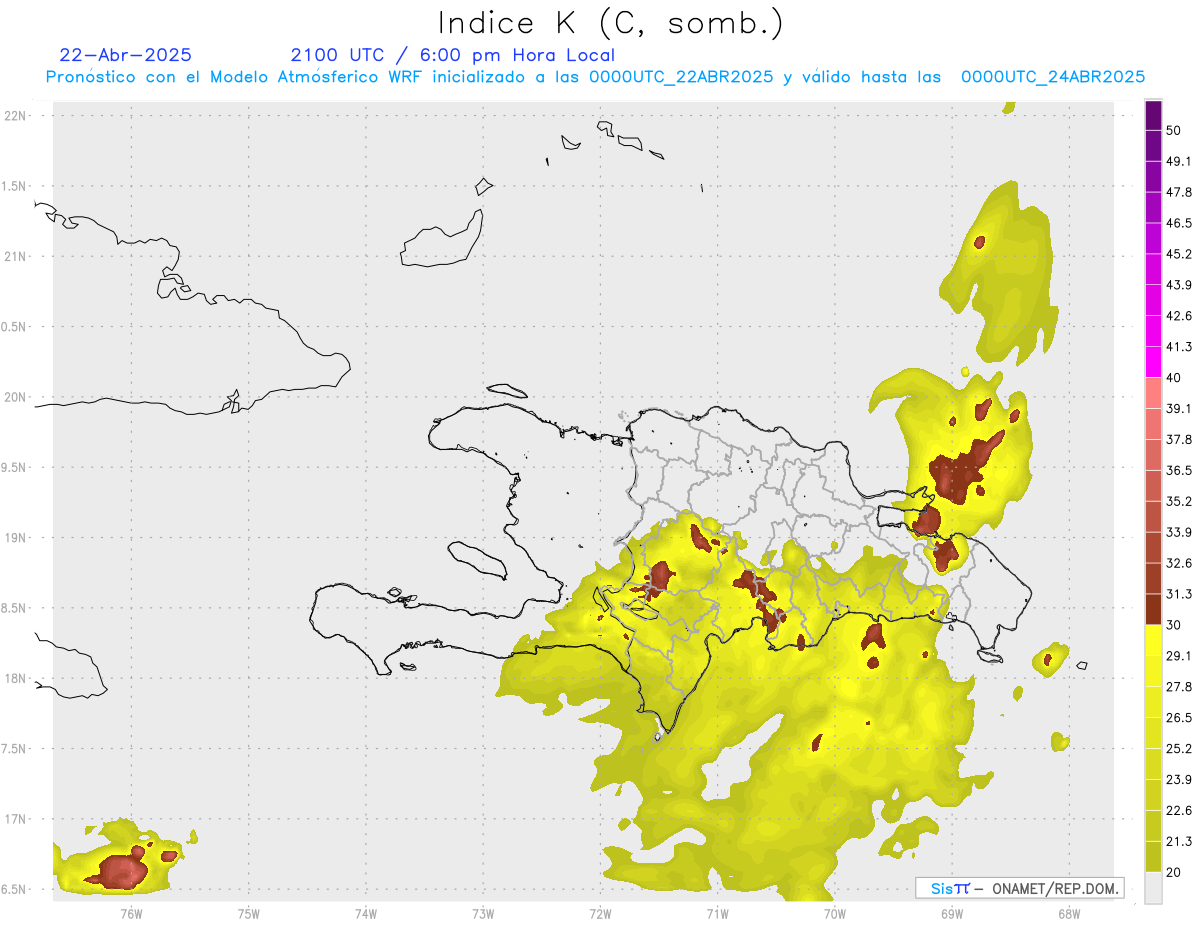This screenshot has width=1200, height=927.
Task: Click the legend value '39.1'
Action: pos(1179,409)
